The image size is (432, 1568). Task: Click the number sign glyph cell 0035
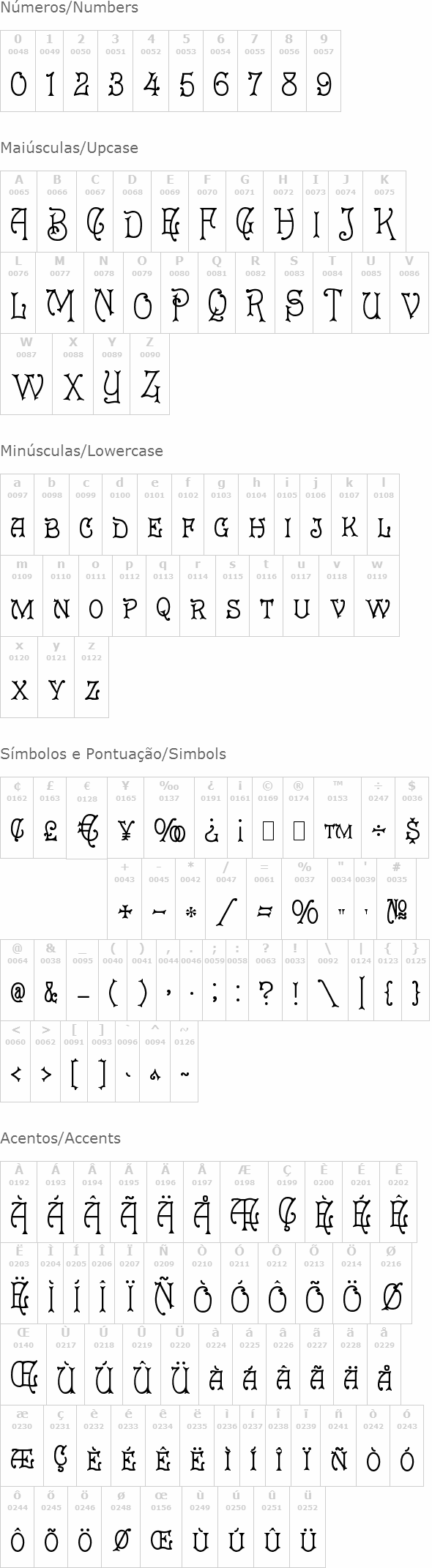(397, 899)
